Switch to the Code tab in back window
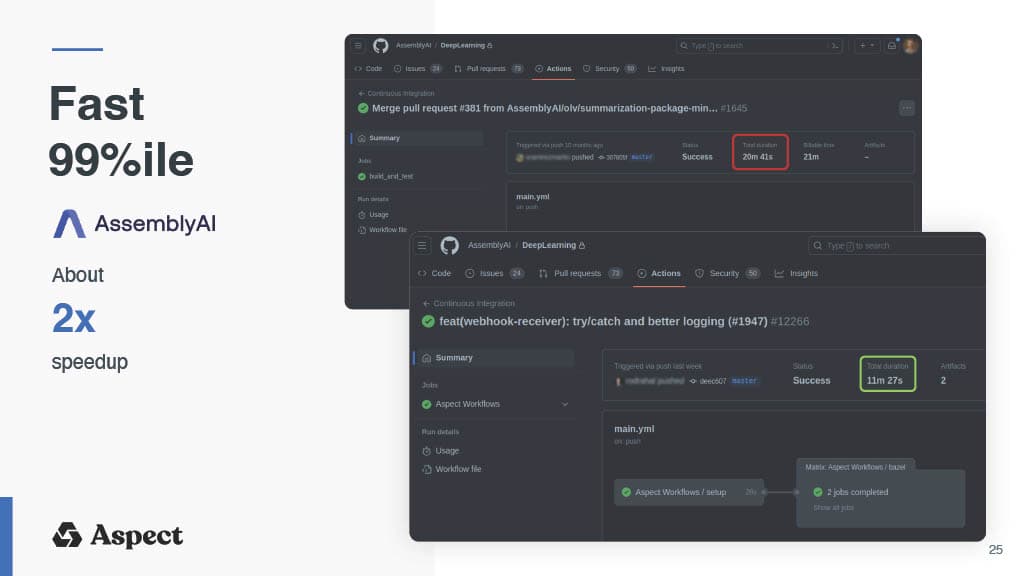 tap(368, 69)
